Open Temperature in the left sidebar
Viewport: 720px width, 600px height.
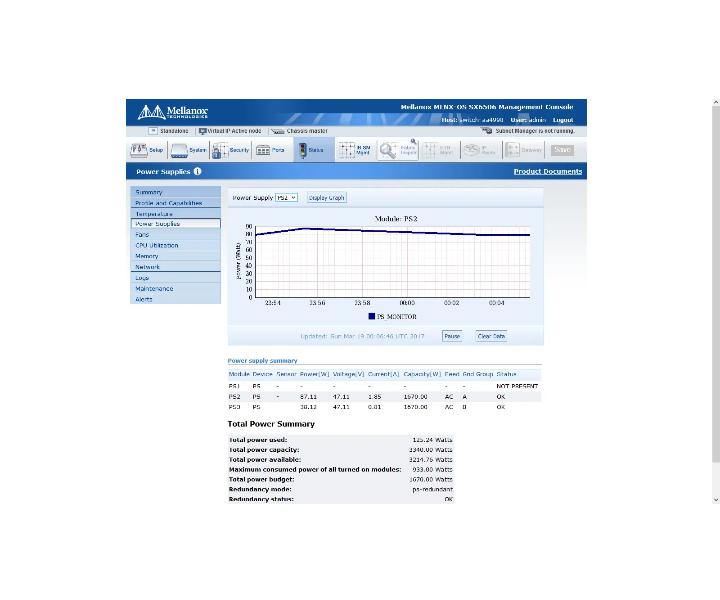tap(154, 214)
